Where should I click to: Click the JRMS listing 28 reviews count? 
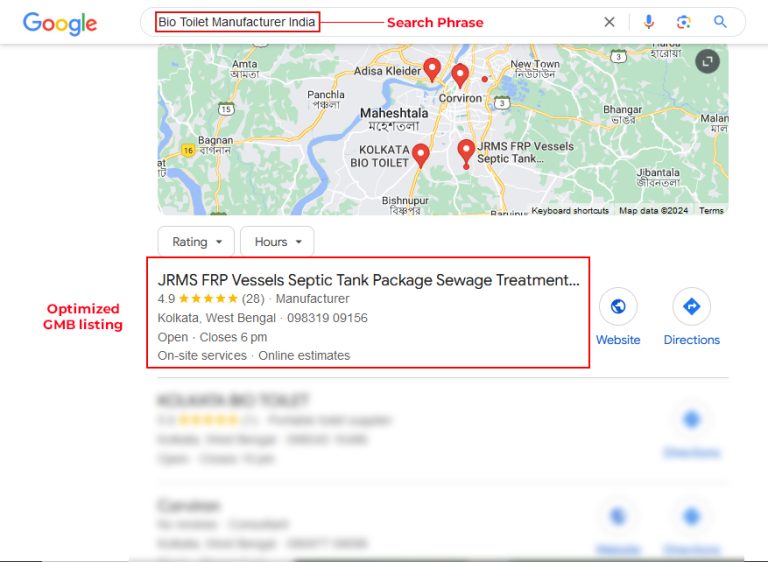(253, 299)
